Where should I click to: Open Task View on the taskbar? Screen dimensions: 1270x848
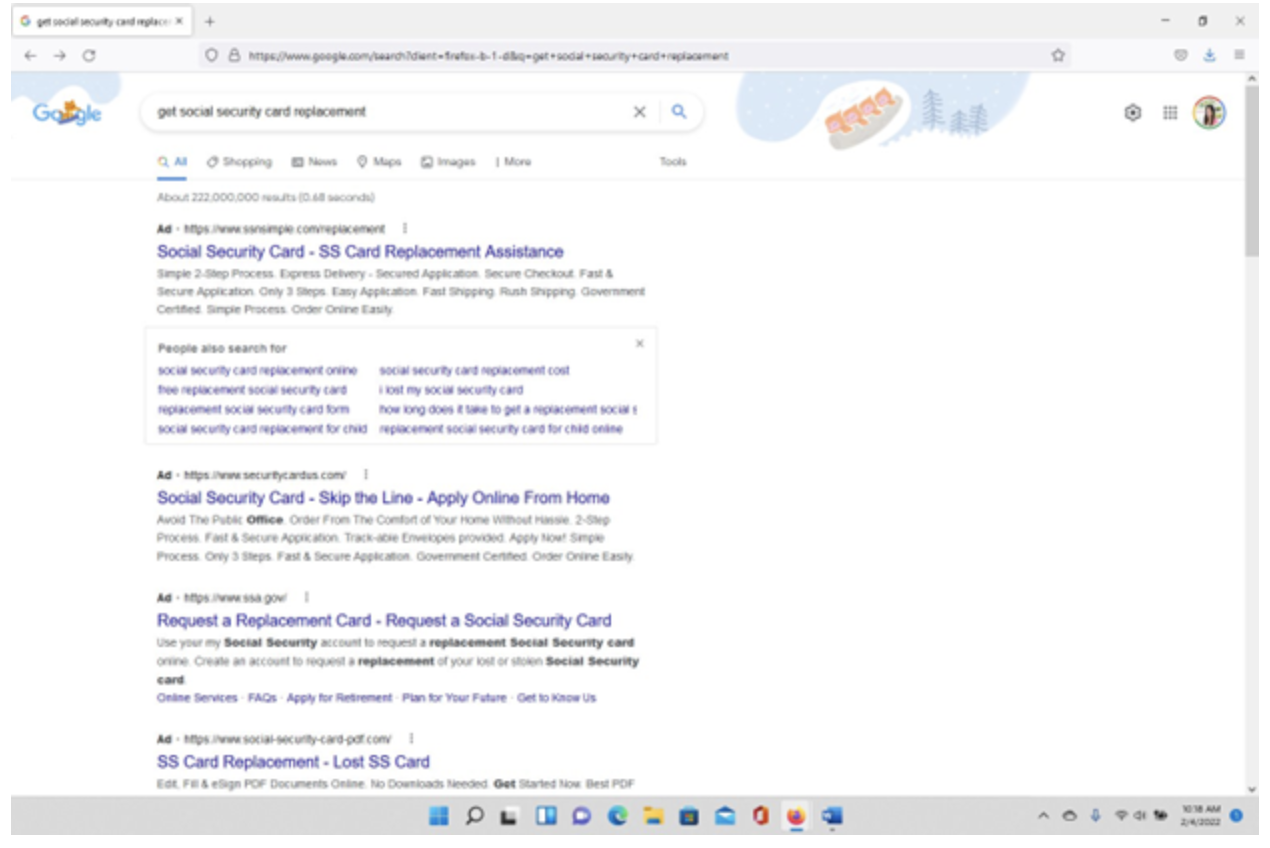click(509, 817)
